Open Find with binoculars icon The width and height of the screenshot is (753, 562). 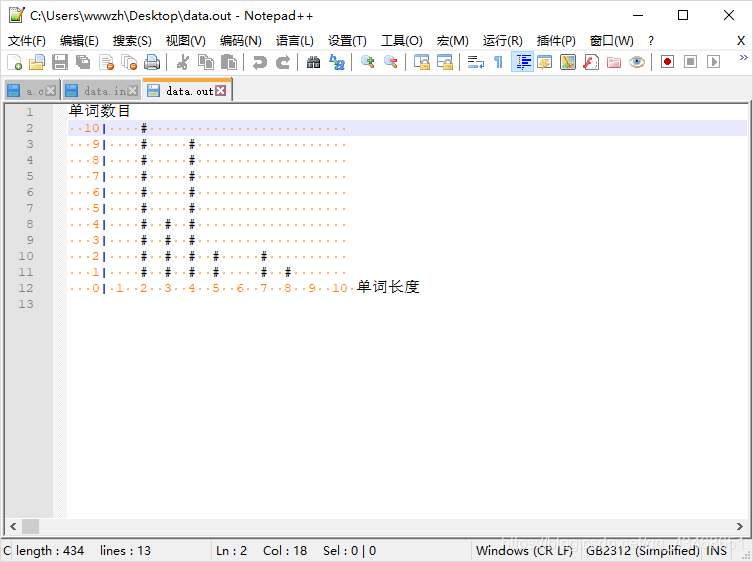point(314,62)
